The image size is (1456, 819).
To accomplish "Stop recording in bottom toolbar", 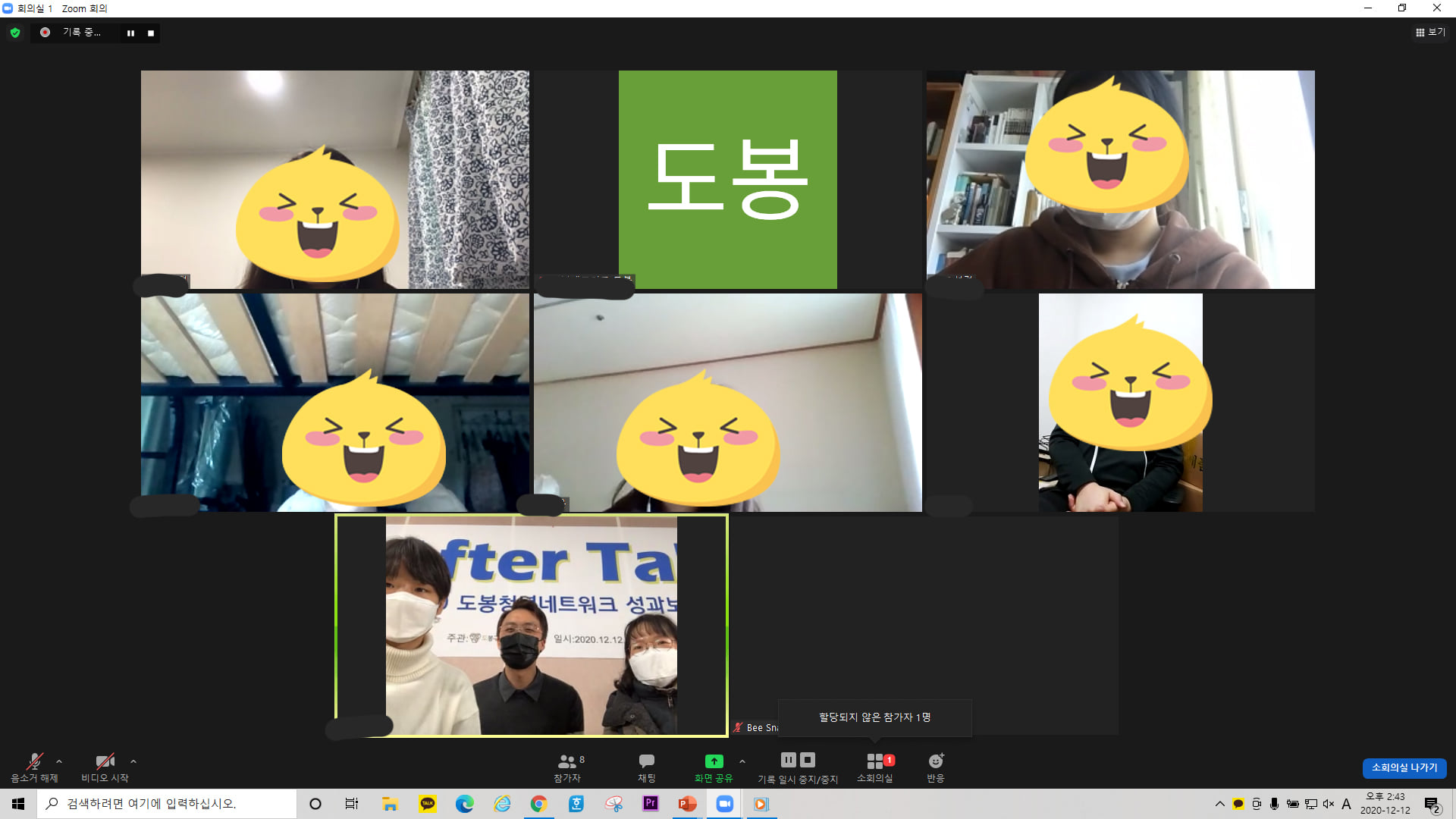I will pyautogui.click(x=808, y=760).
